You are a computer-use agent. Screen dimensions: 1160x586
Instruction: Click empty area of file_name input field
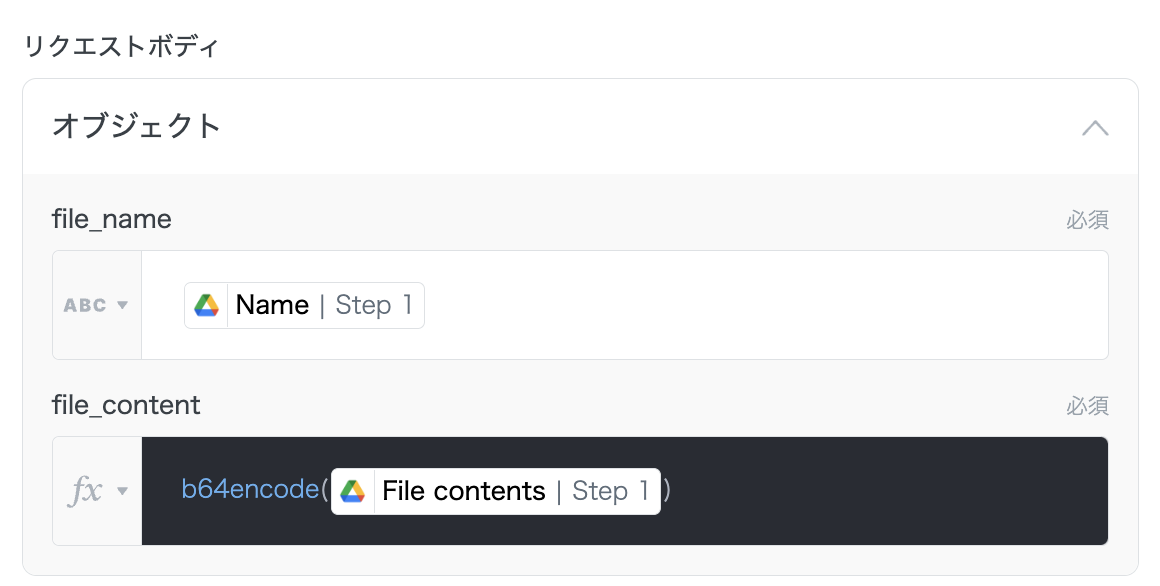760,305
